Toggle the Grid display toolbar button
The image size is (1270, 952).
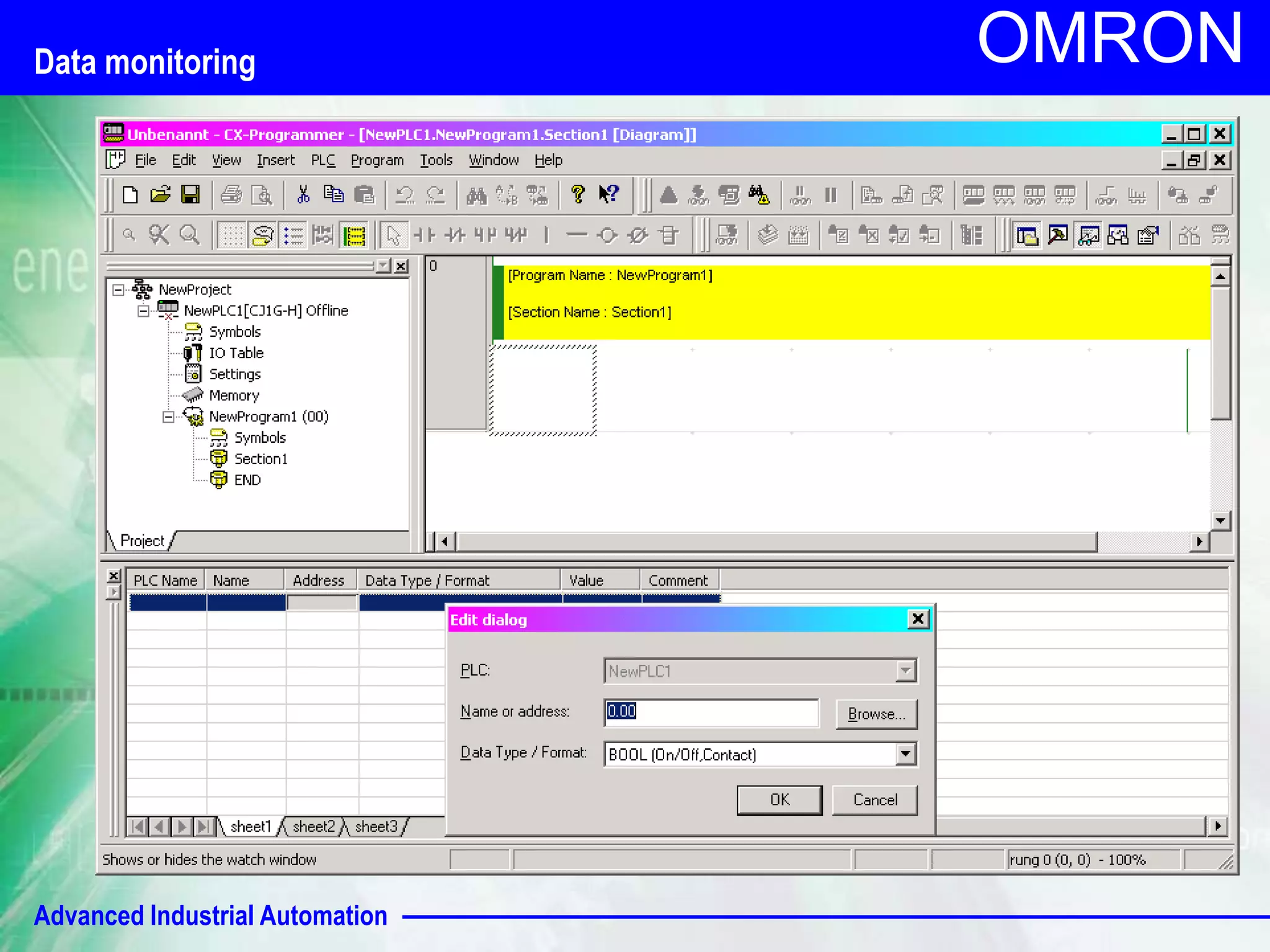click(x=233, y=235)
